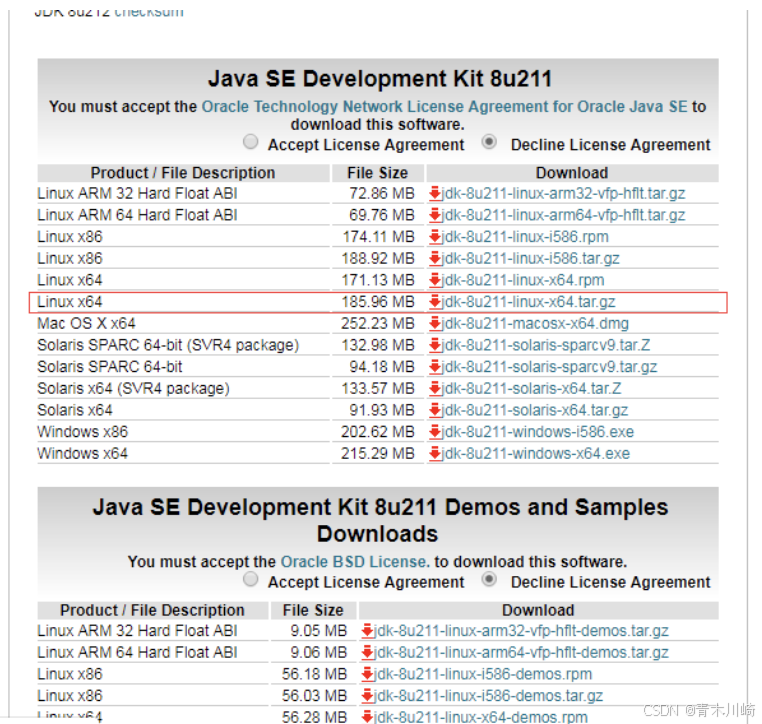Download jdk-8u211-linux-arm64-vfp-hflt-demos.tar.gz link
This screenshot has height=724, width=762.
click(x=521, y=652)
